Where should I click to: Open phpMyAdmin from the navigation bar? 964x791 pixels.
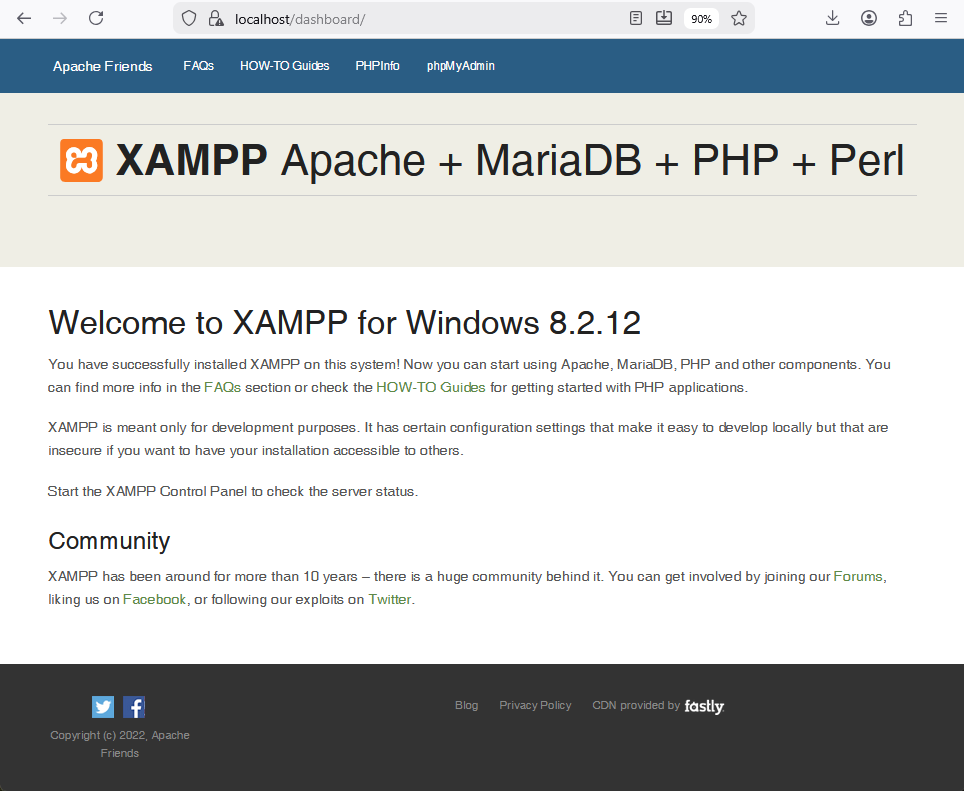[460, 66]
